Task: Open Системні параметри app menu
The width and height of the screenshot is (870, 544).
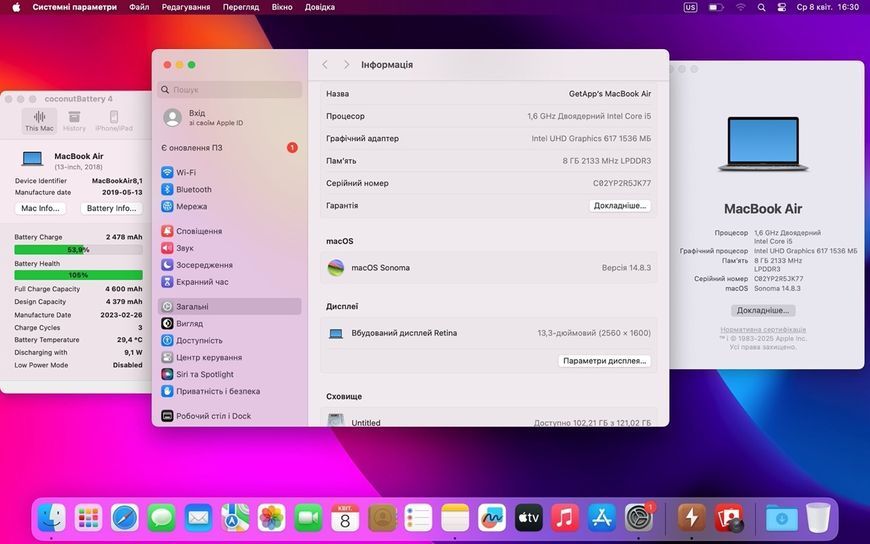Action: [x=75, y=7]
